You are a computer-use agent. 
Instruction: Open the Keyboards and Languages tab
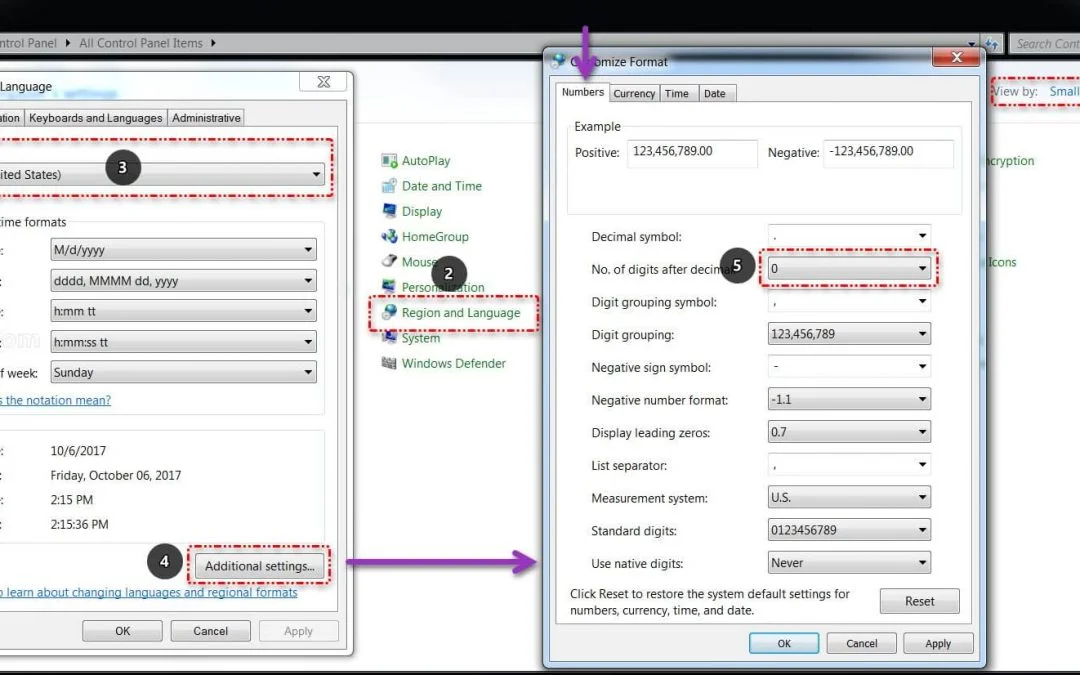(95, 118)
